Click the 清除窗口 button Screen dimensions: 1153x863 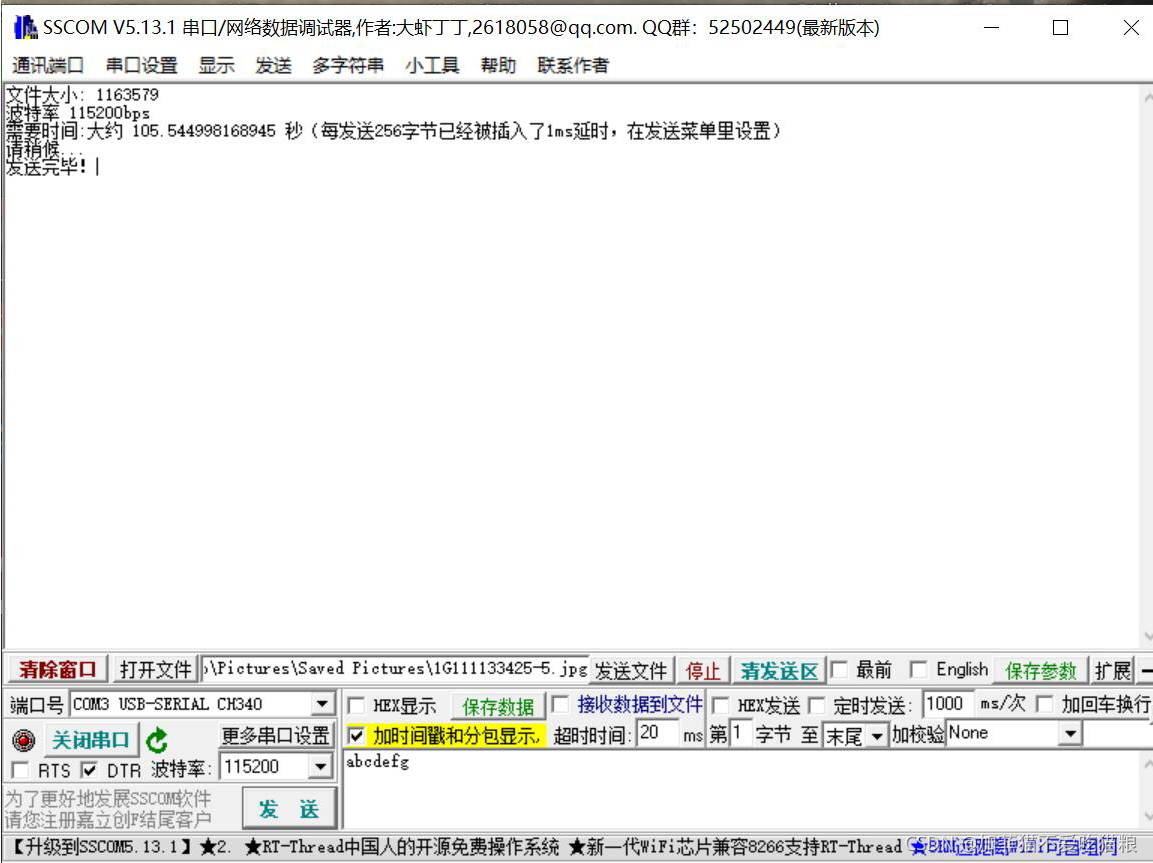pyautogui.click(x=57, y=670)
